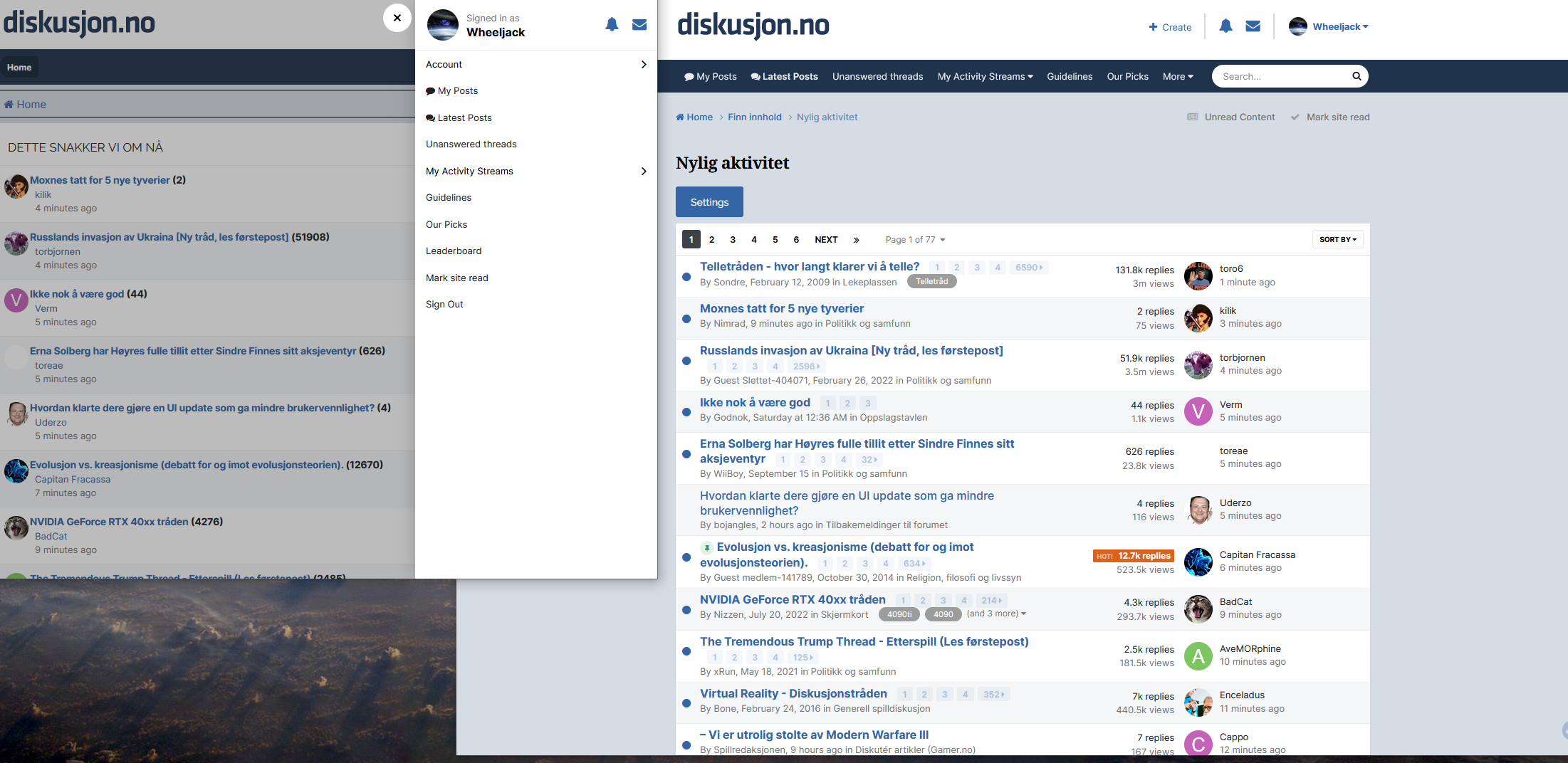The image size is (1568, 763).
Task: Click the Search input field
Action: (x=1282, y=77)
